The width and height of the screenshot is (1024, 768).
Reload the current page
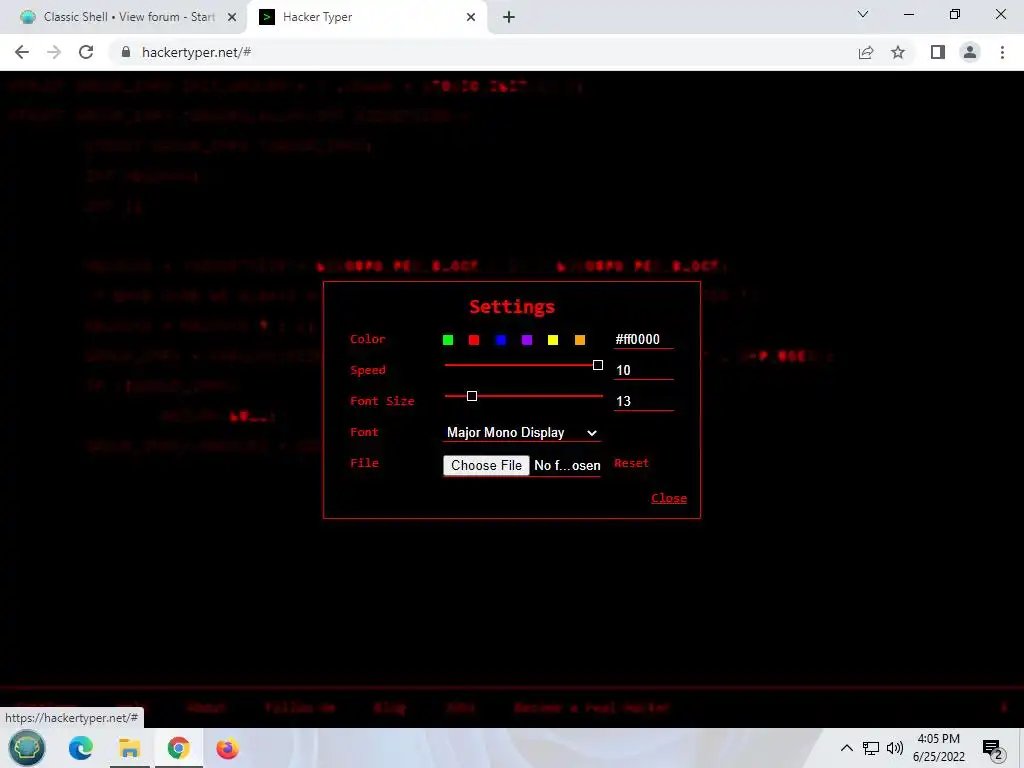(x=86, y=52)
